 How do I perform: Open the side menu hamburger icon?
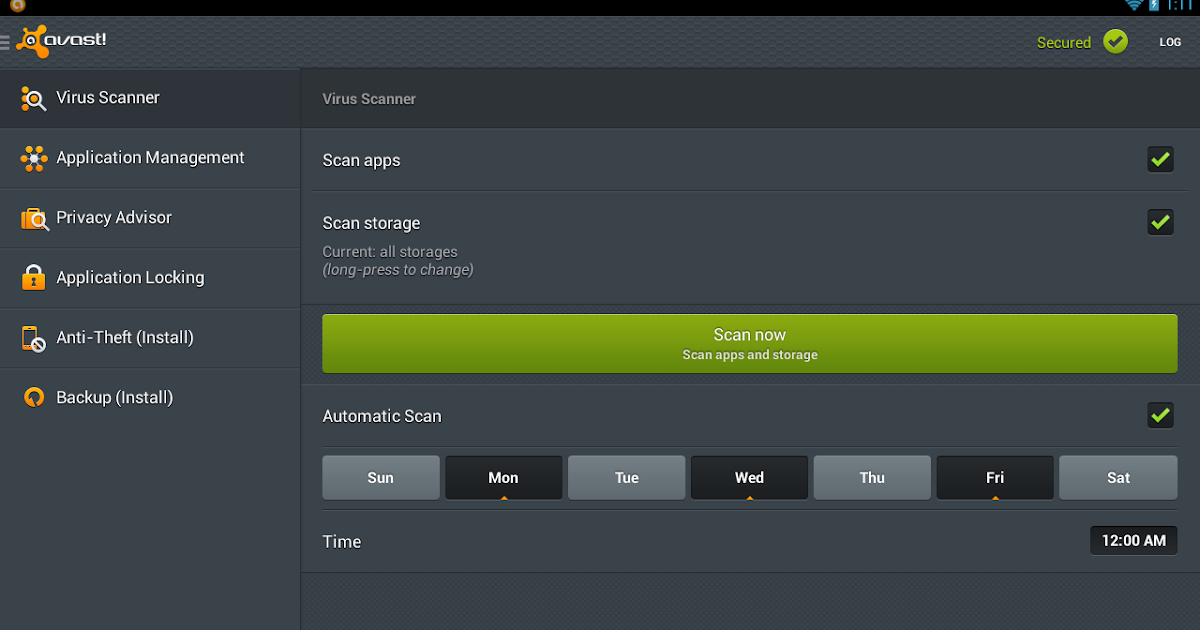tap(5, 42)
